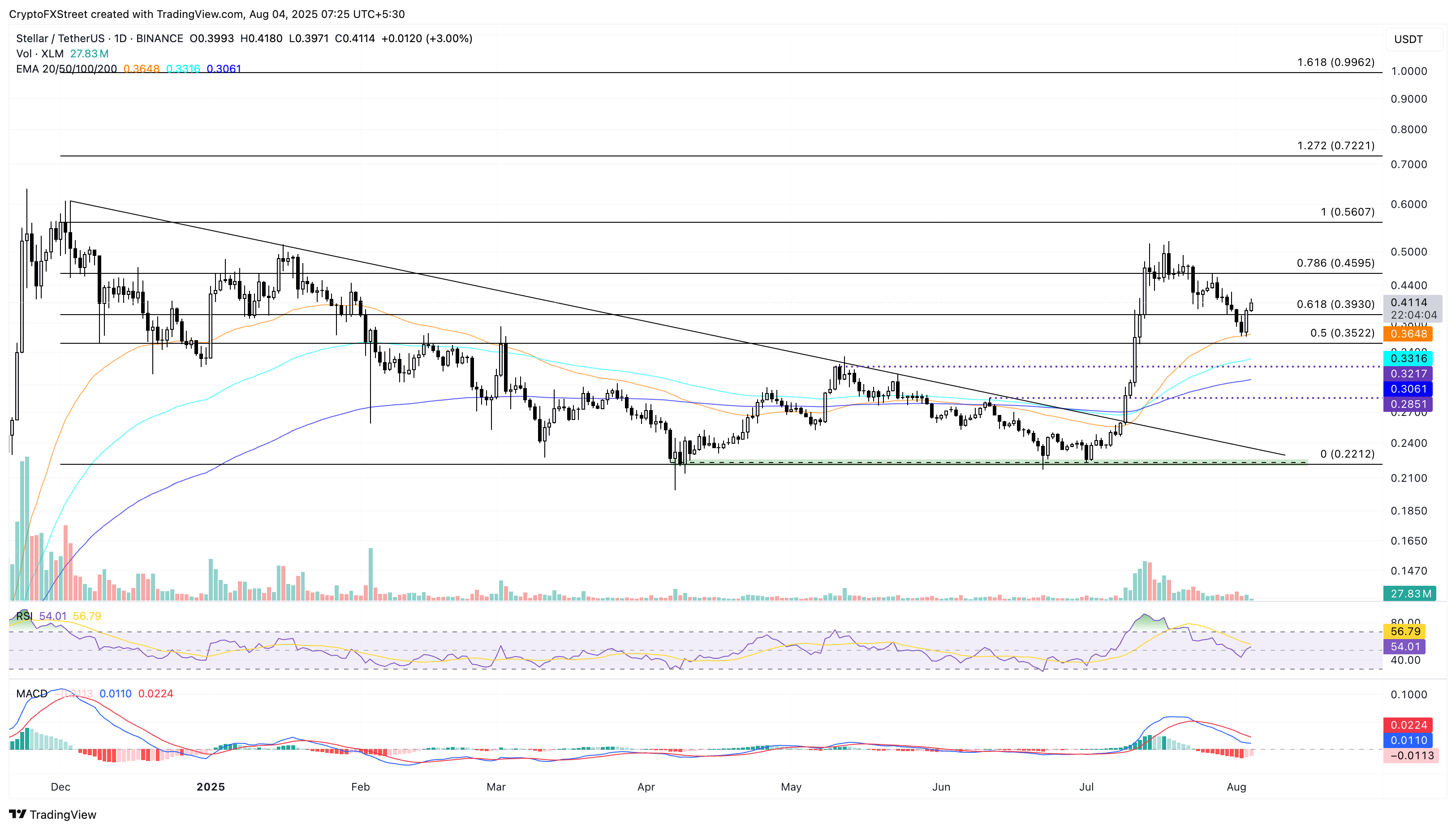This screenshot has width=1456, height=830.
Task: Click the blue 0.3061 EMA price tag
Action: pyautogui.click(x=1408, y=389)
